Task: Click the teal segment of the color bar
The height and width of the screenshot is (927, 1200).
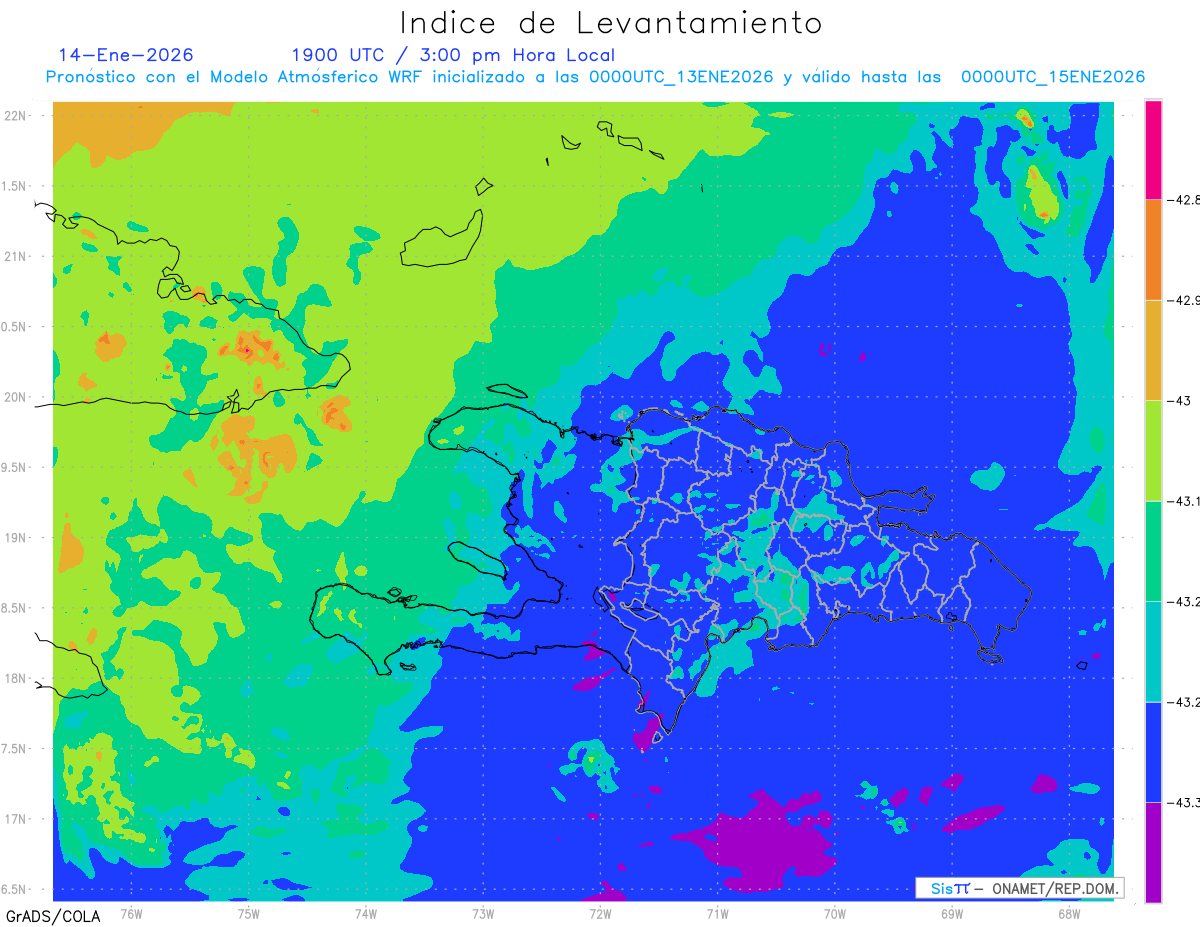Action: tap(1153, 651)
